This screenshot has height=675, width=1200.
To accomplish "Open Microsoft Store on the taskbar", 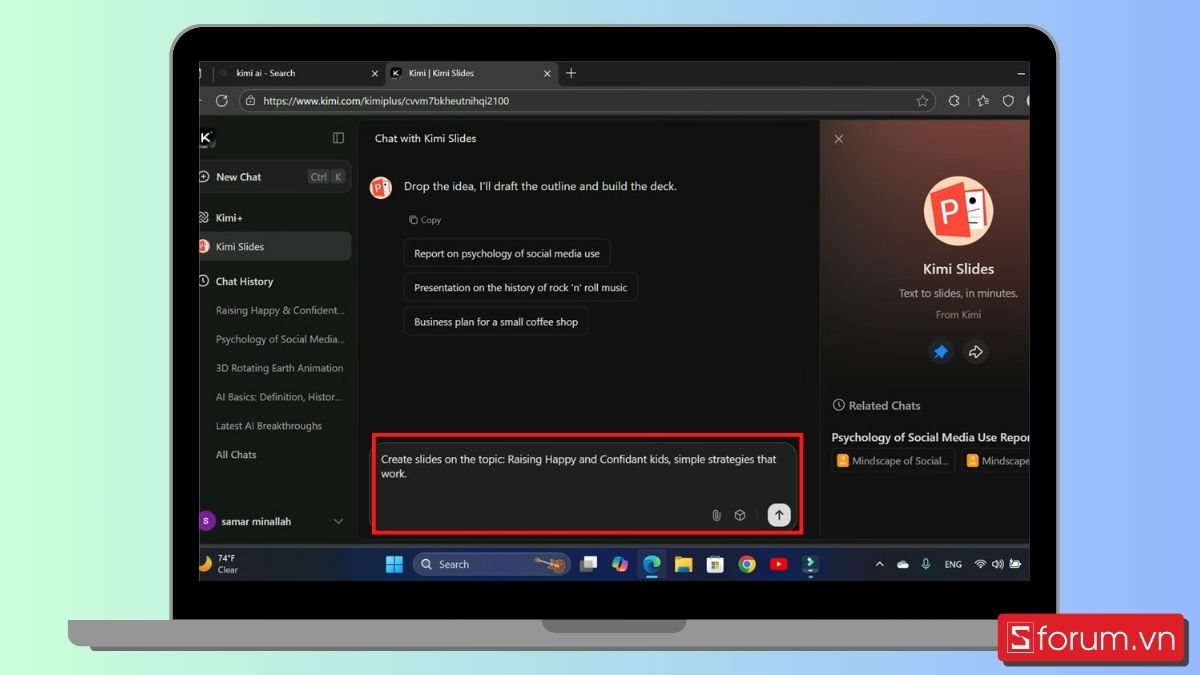I will coord(715,564).
